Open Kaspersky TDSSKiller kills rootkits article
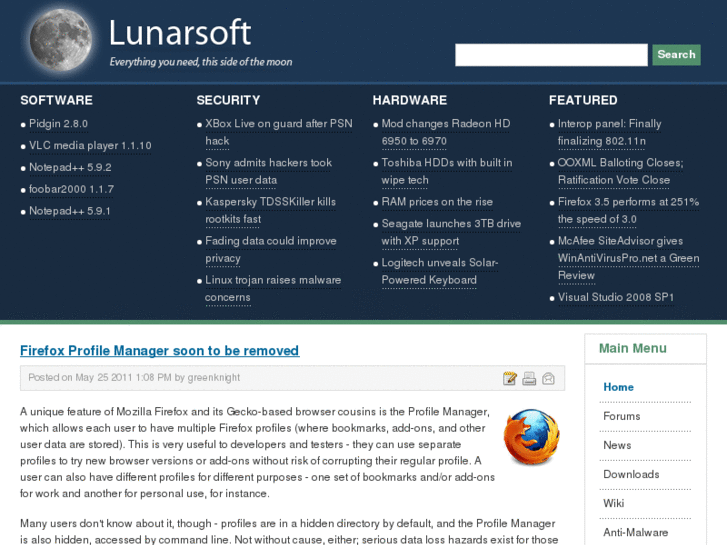727x545 pixels. click(270, 210)
